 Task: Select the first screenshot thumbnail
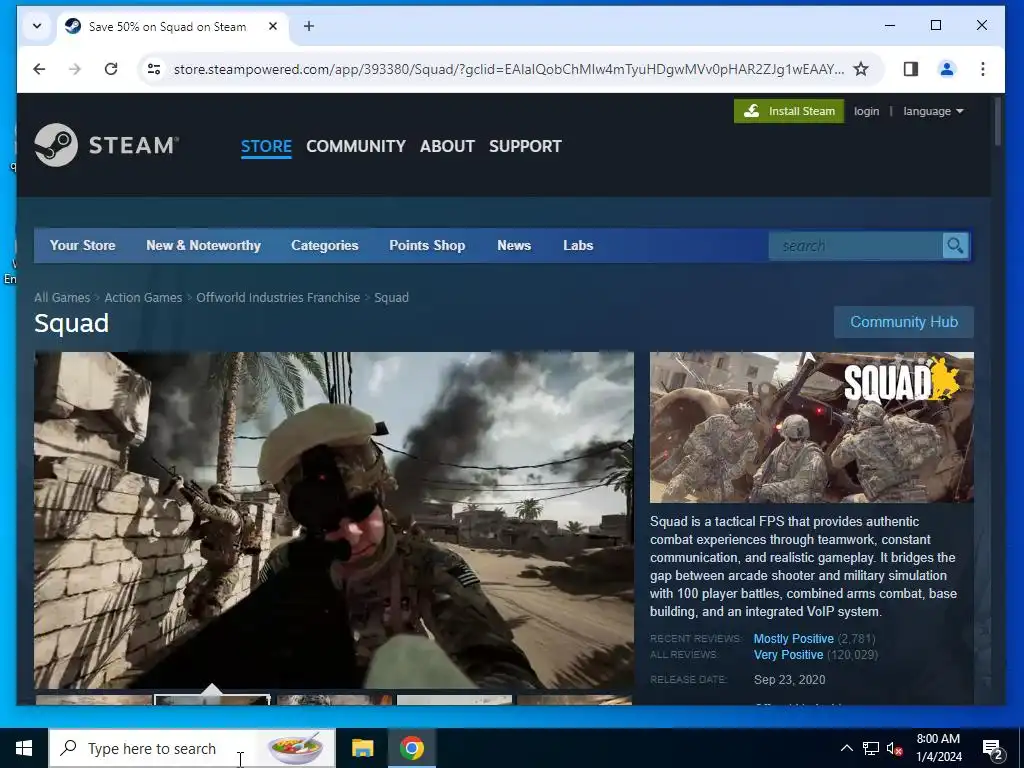tap(93, 699)
